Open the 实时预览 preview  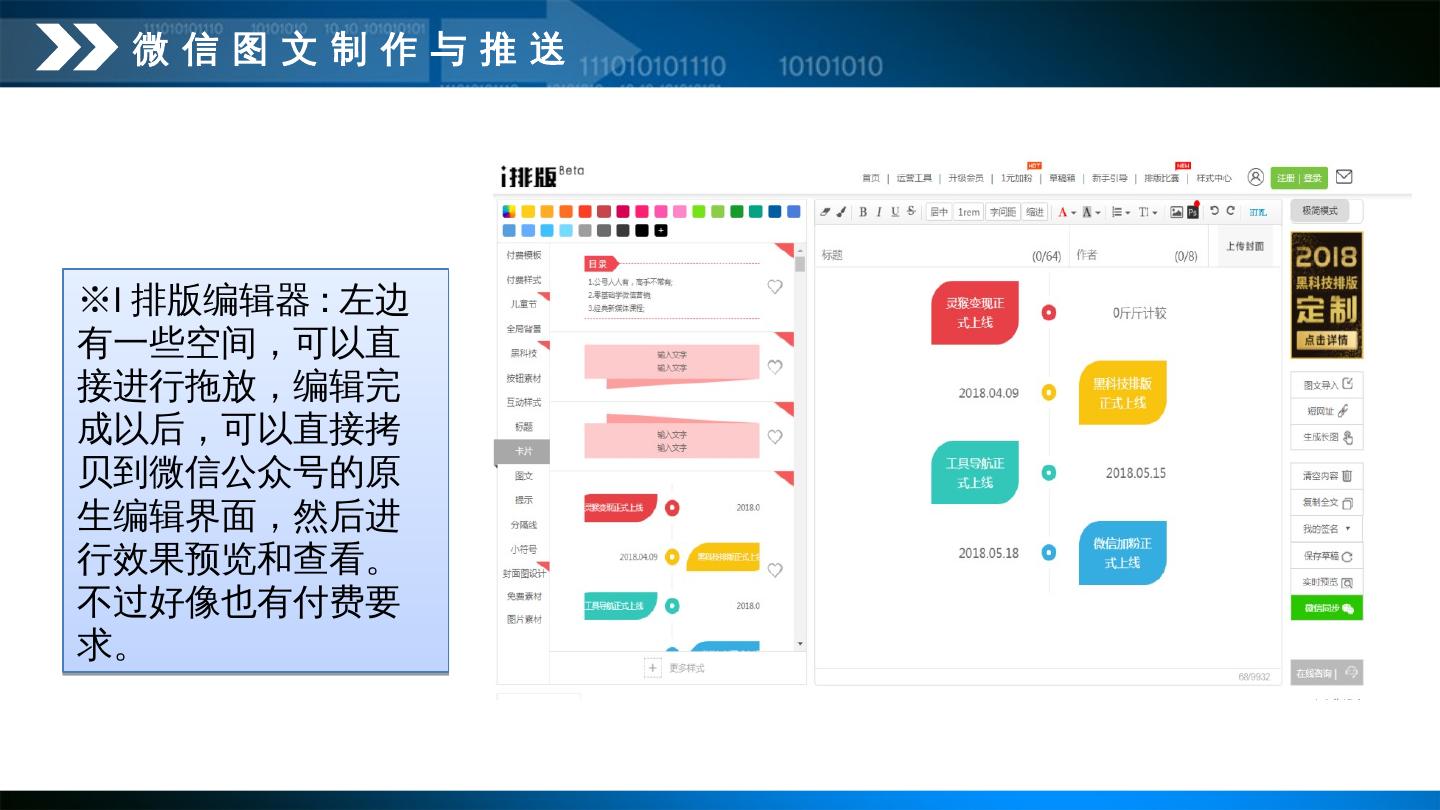(x=1326, y=582)
